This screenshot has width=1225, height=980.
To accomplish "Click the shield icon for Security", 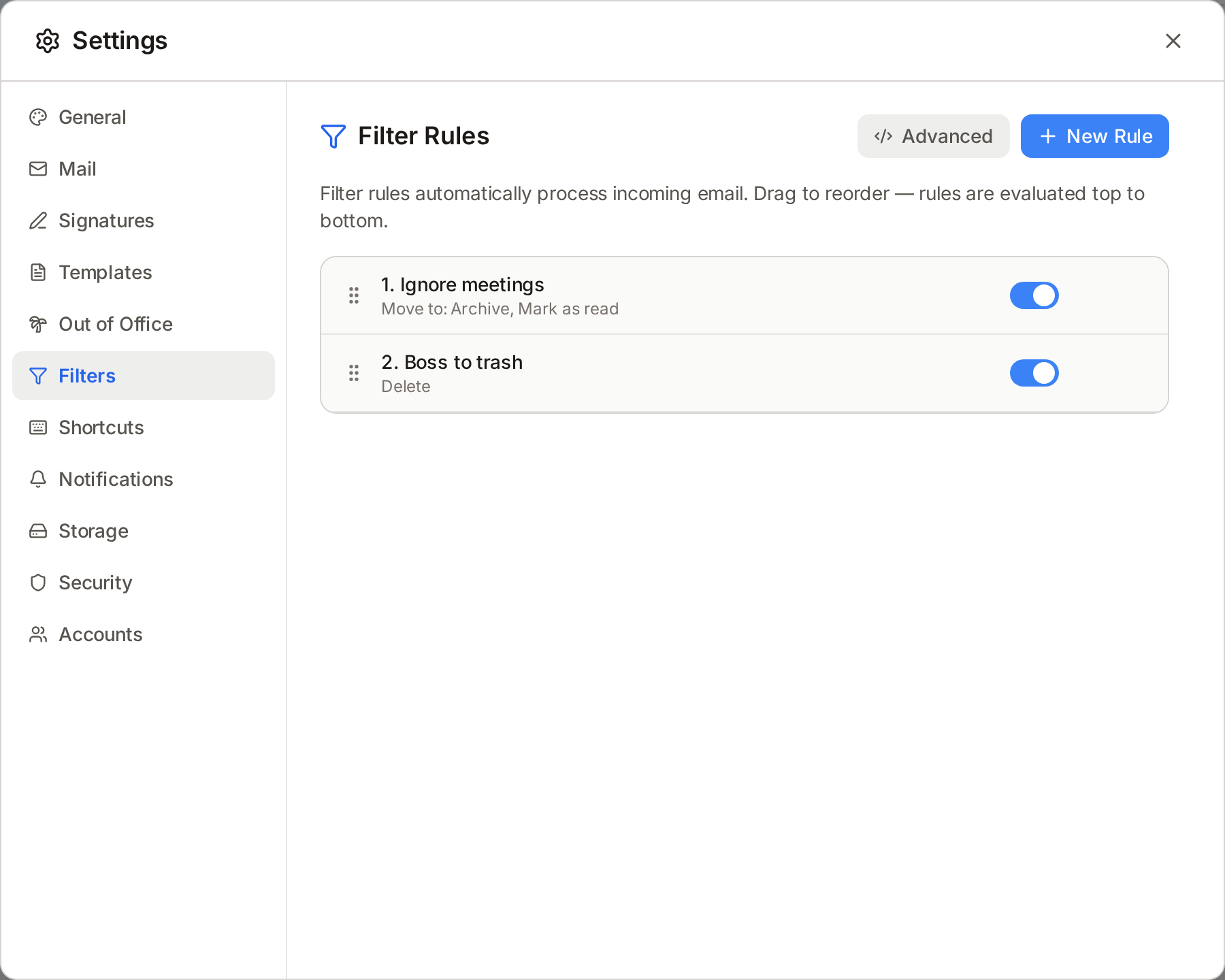I will point(38,583).
